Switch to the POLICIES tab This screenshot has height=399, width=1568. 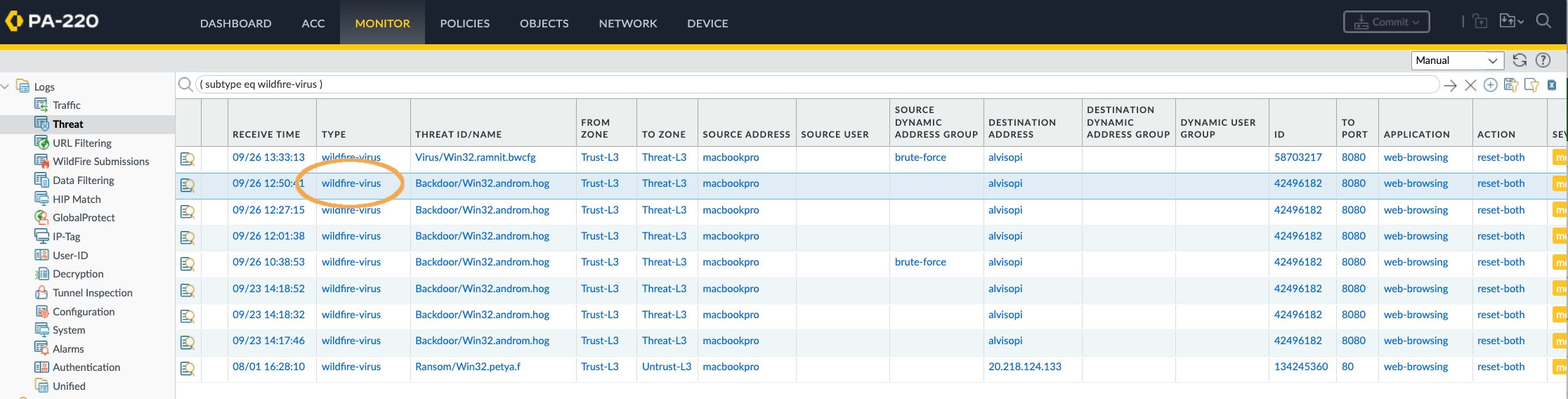click(464, 23)
